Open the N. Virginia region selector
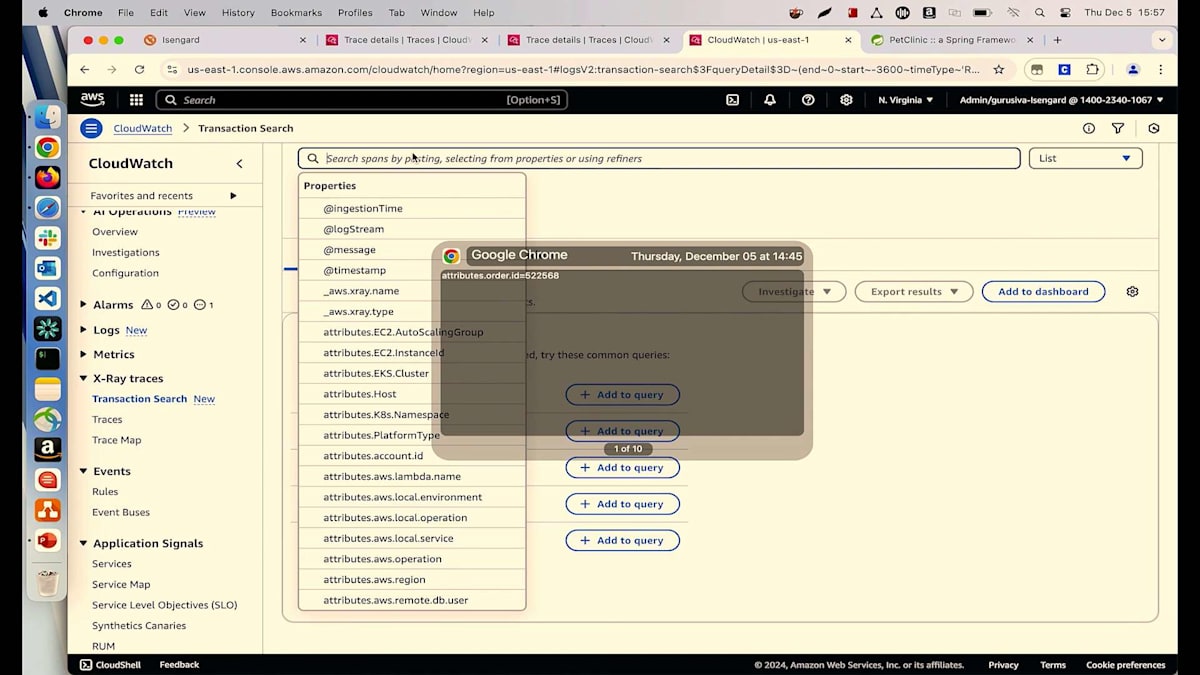 pyautogui.click(x=905, y=100)
